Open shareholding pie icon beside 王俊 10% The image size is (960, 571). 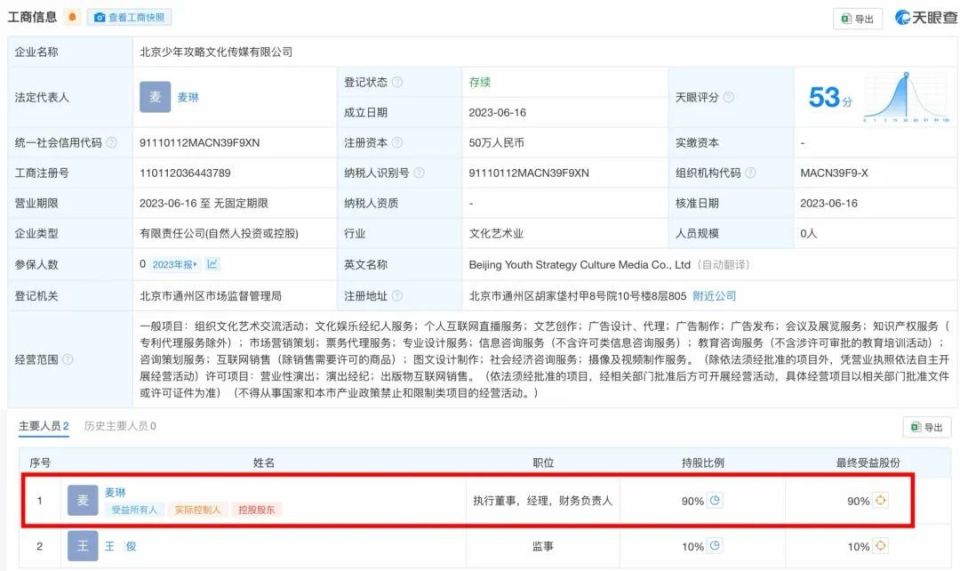(x=715, y=545)
